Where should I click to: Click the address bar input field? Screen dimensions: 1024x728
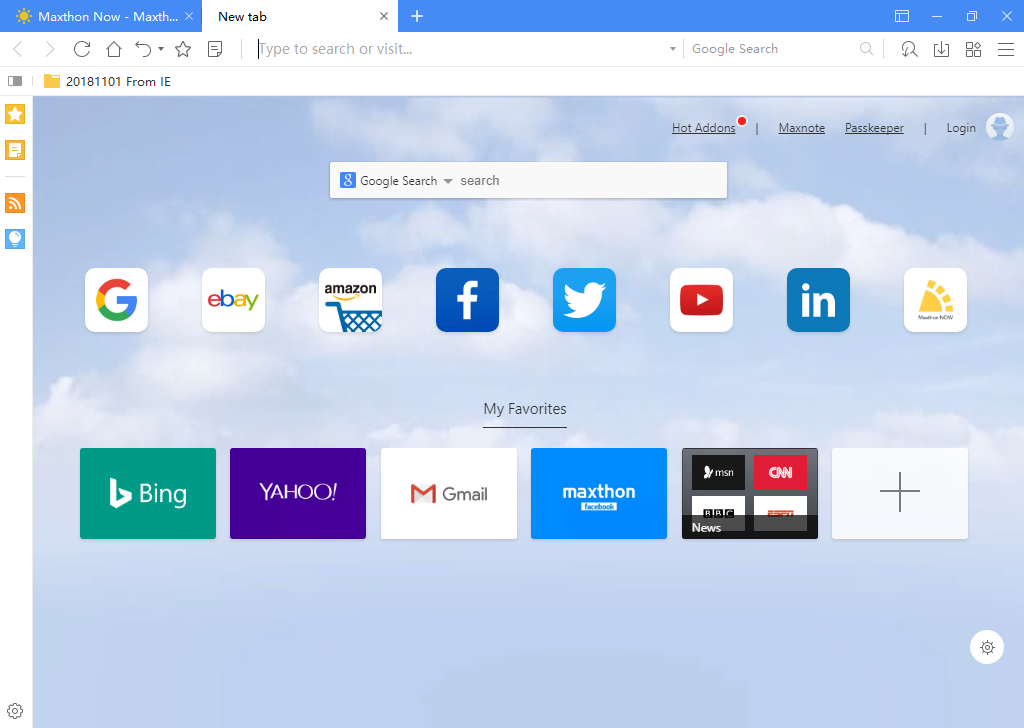tap(460, 49)
